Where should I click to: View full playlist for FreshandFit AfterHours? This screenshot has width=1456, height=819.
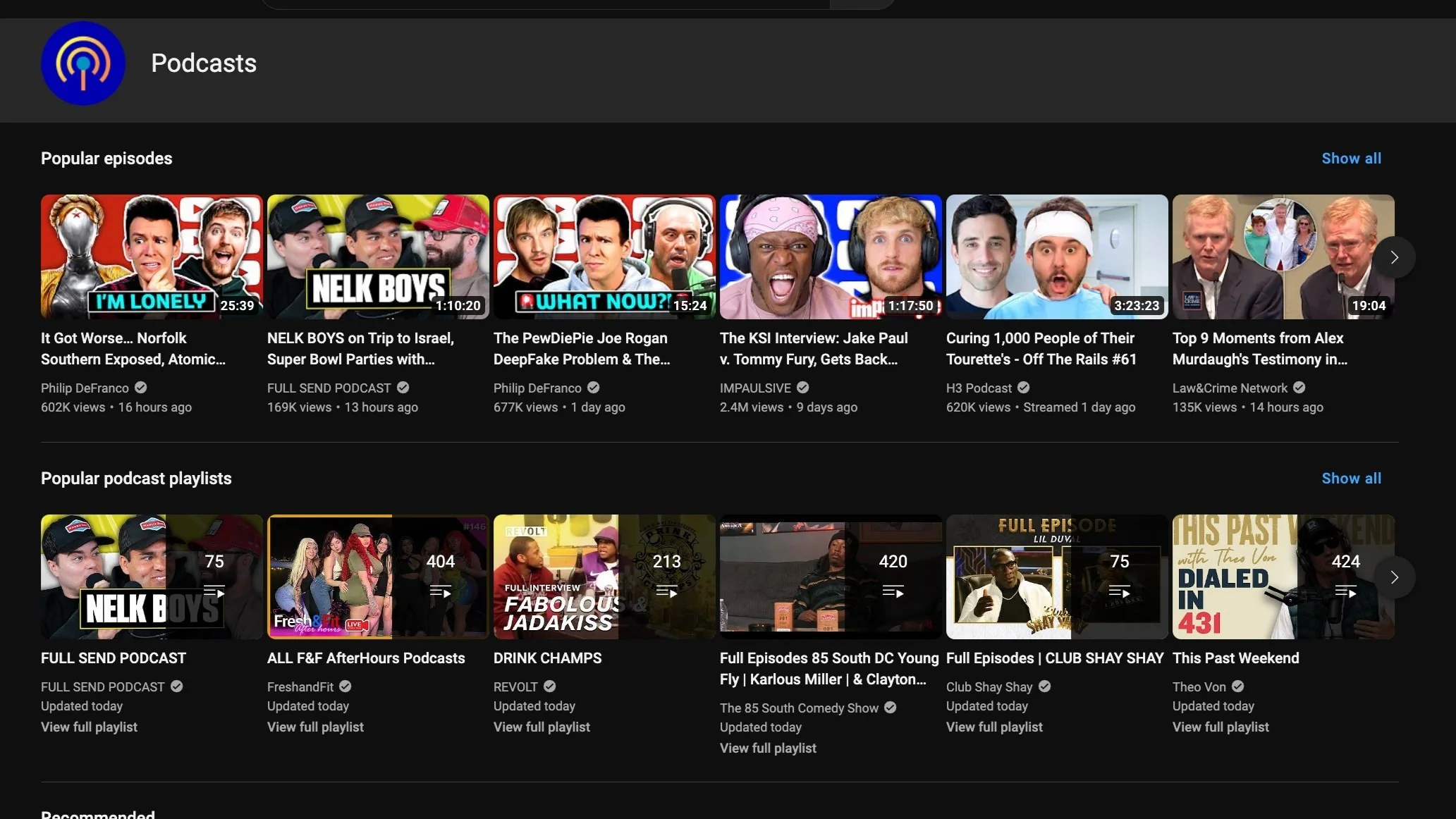point(315,727)
